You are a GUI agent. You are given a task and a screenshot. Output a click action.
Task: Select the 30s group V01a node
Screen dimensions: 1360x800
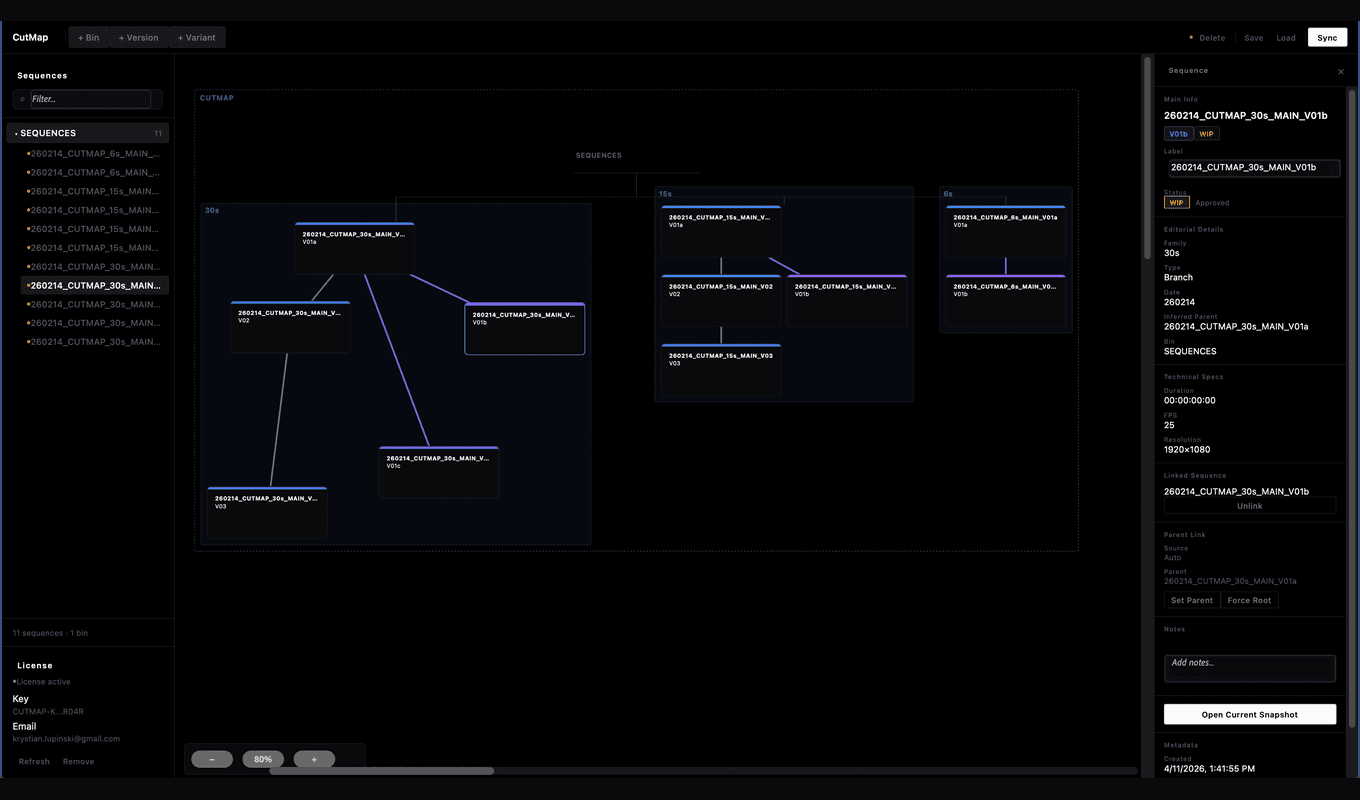tap(354, 248)
